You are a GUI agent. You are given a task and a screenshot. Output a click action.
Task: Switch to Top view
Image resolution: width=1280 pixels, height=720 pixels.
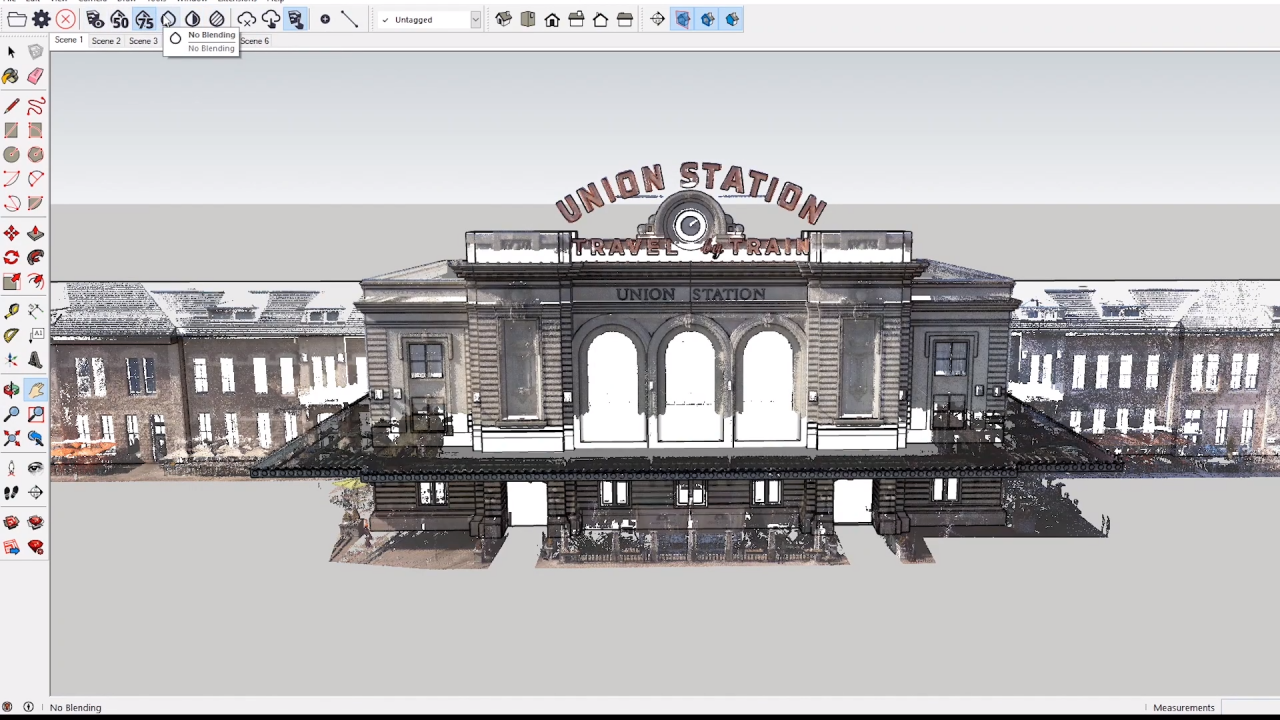(x=527, y=19)
